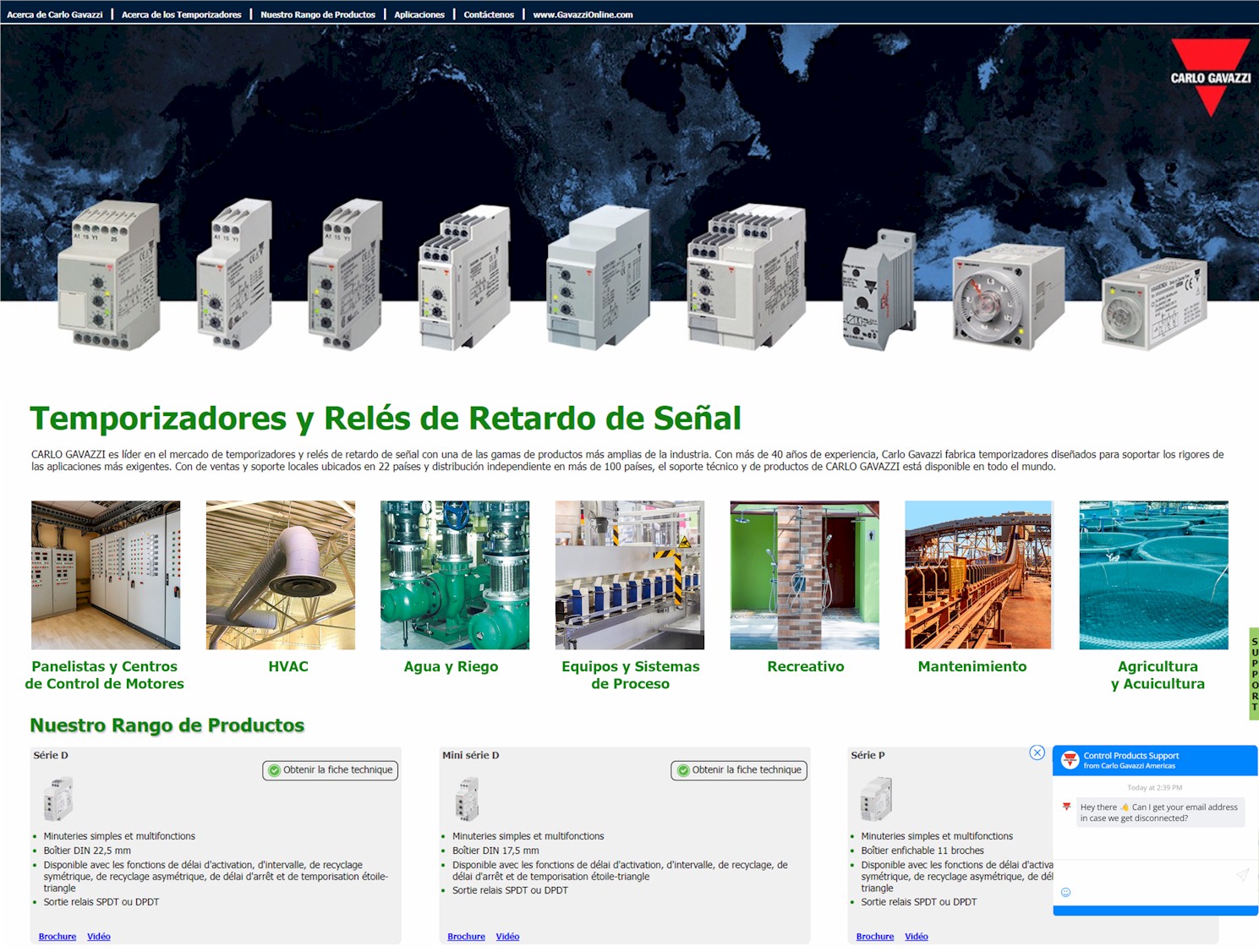Image resolution: width=1259 pixels, height=952 pixels.
Task: Click the 'Boîtier DIN 17,5 mm' bullet
Action: pyautogui.click(x=495, y=851)
